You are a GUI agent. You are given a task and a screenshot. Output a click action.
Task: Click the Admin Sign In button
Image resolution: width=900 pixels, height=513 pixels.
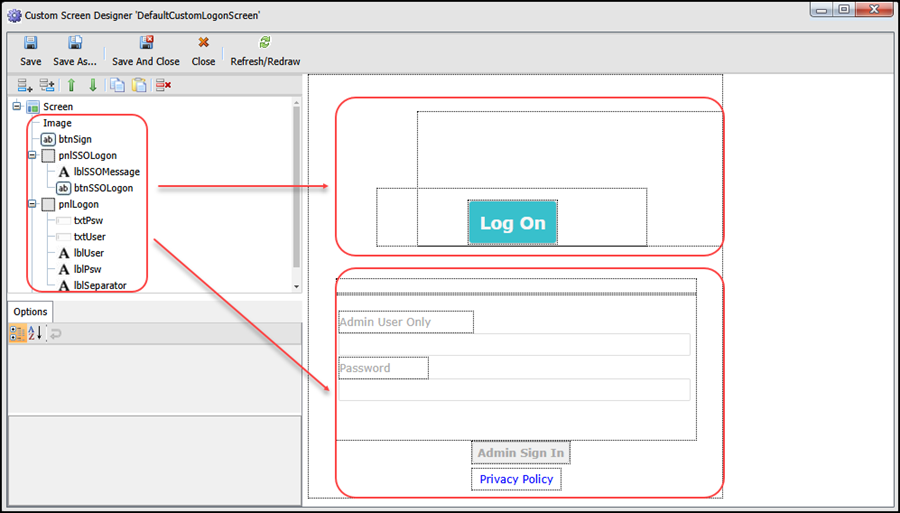pos(520,453)
